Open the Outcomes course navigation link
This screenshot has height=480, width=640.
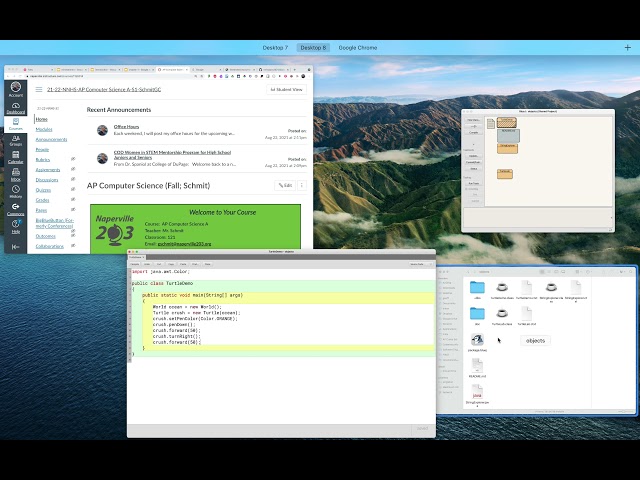pyautogui.click(x=46, y=236)
